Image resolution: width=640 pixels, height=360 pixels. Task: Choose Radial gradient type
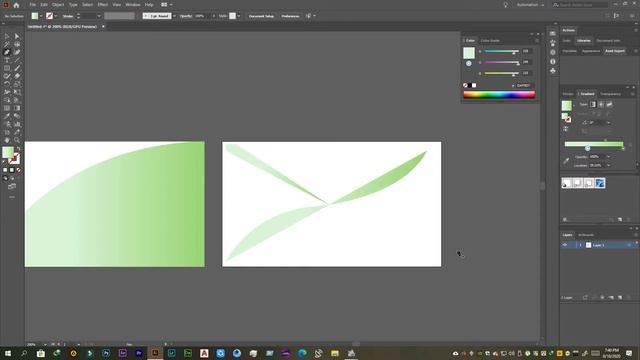601,104
